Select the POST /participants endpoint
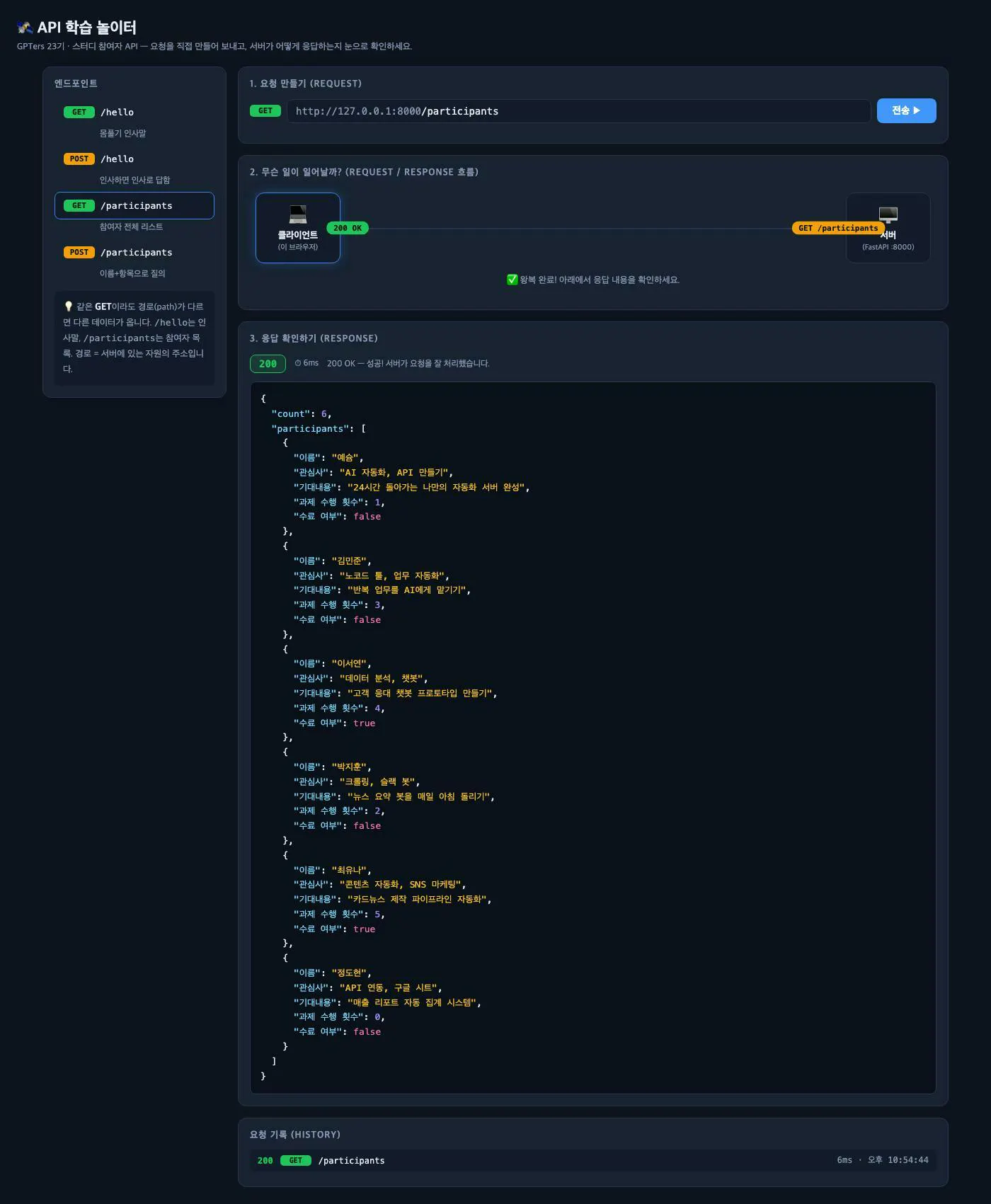The image size is (991, 1204). (134, 252)
